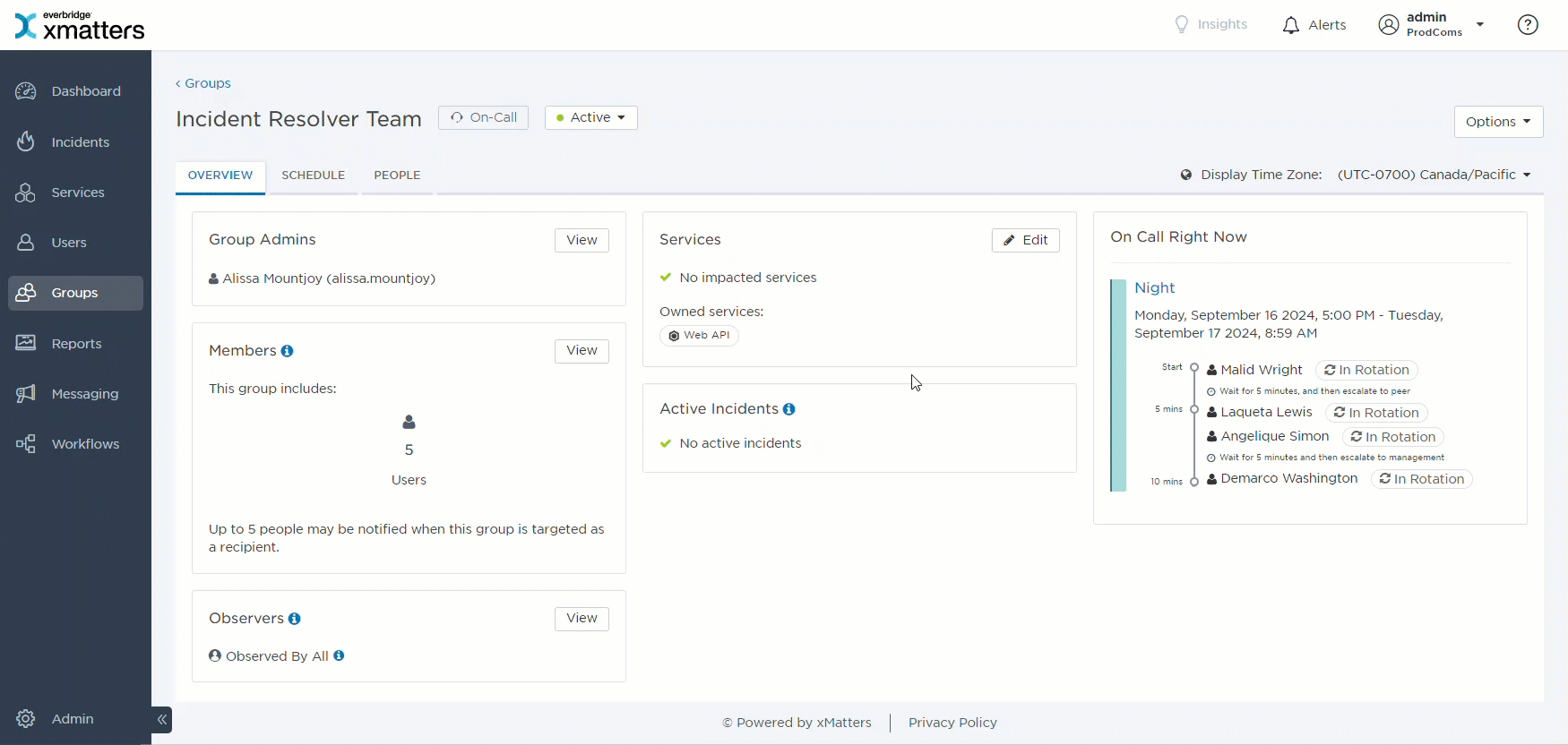This screenshot has width=1568, height=745.
Task: Click the Services icon in sidebar
Action: 26,193
